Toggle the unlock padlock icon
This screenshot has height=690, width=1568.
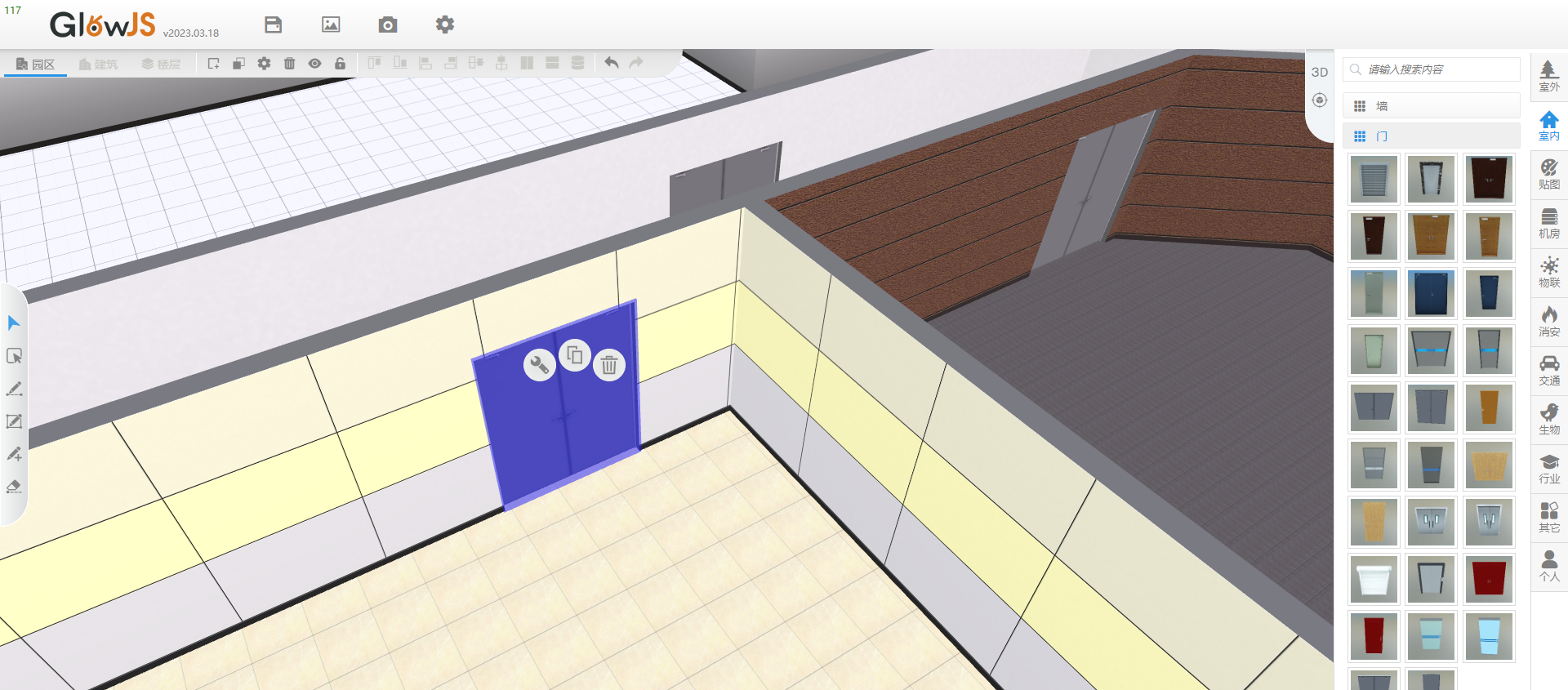point(340,63)
